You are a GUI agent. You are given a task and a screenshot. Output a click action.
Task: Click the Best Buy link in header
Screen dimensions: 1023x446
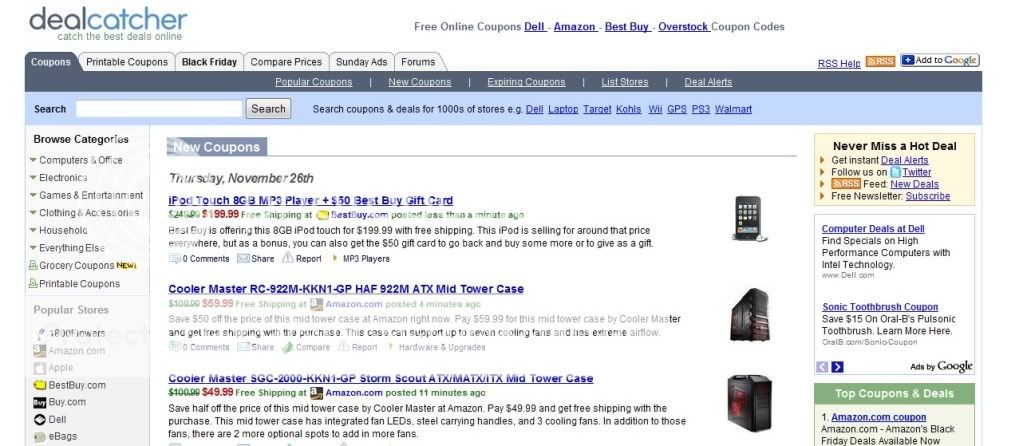[627, 27]
